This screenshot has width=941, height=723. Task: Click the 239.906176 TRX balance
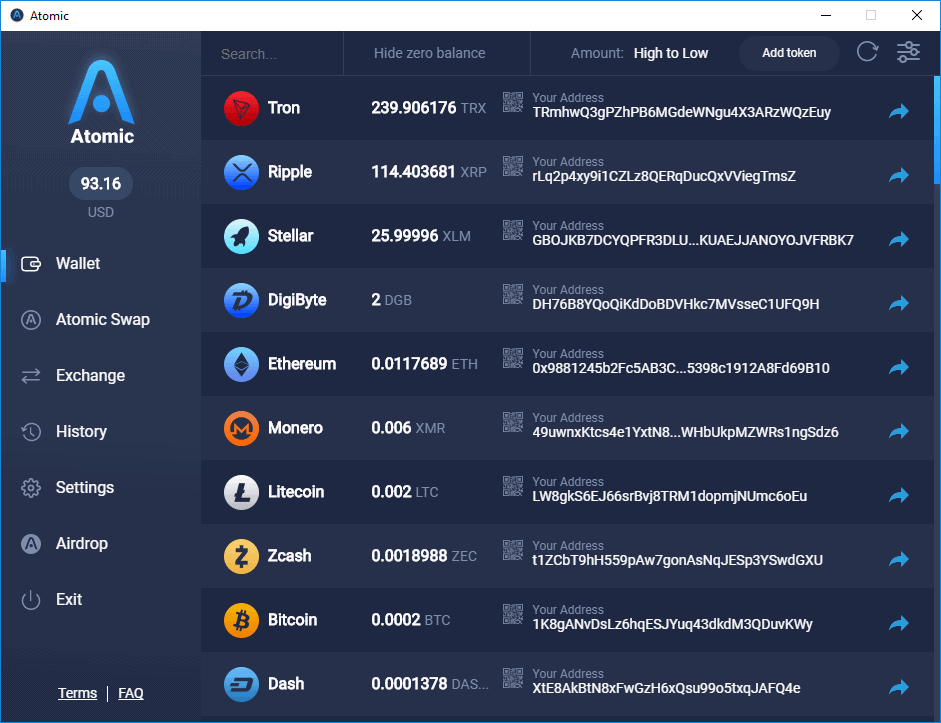[x=428, y=108]
